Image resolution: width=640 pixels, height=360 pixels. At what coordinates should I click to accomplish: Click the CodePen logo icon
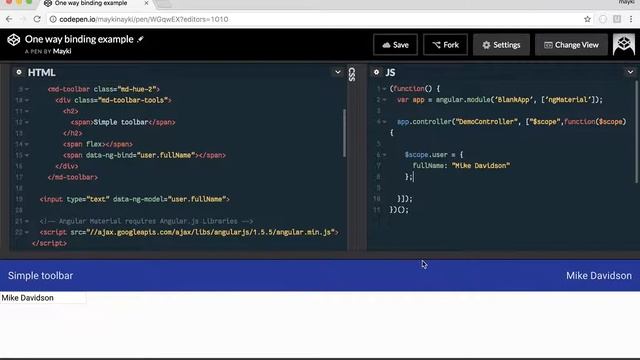coord(13,40)
